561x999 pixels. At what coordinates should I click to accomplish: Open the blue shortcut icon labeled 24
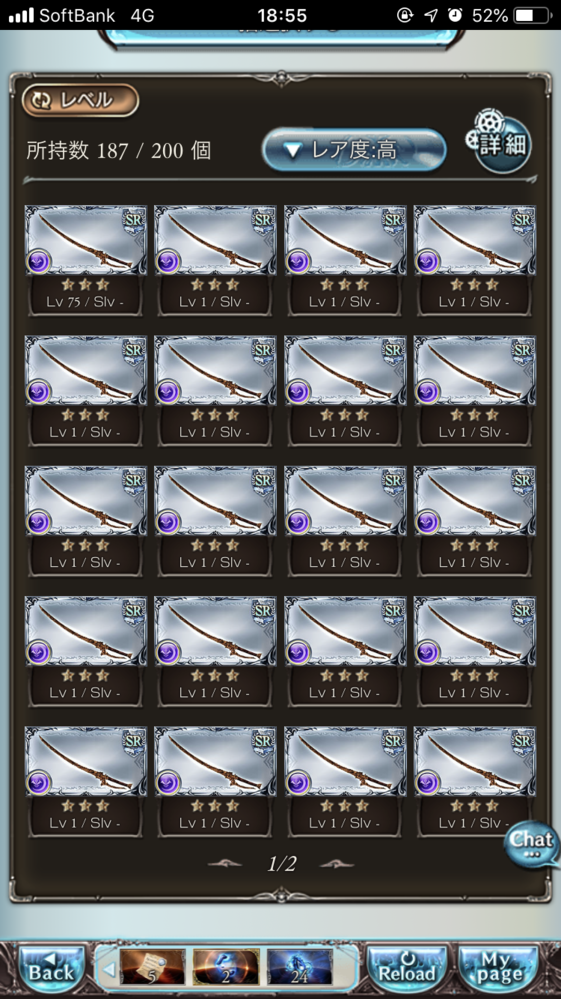[300, 967]
